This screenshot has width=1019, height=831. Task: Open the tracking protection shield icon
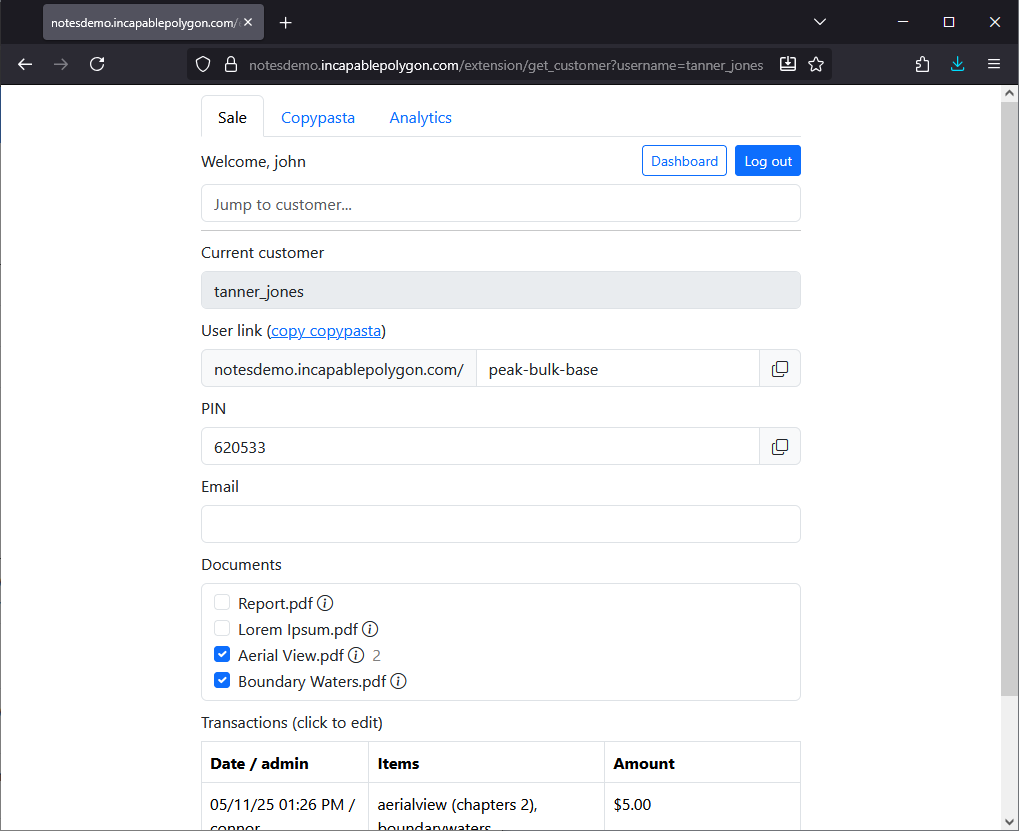[203, 63]
